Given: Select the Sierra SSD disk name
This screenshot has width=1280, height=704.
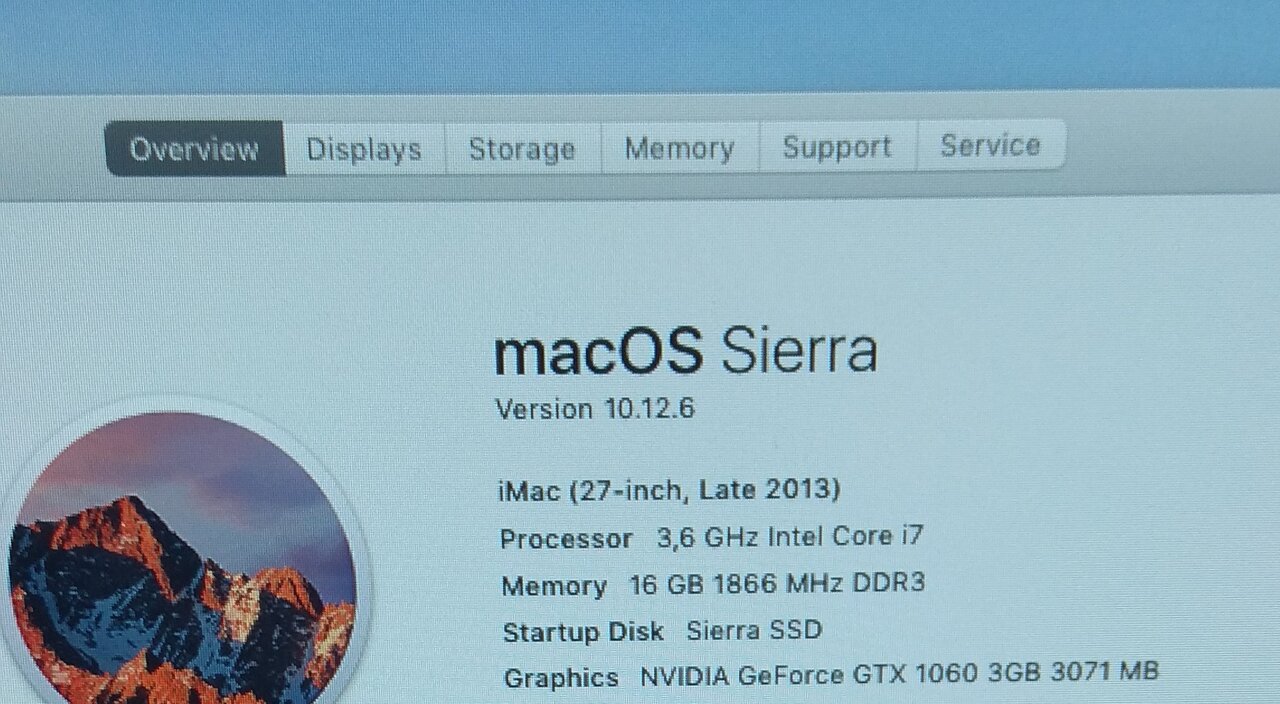Looking at the screenshot, I should (754, 630).
